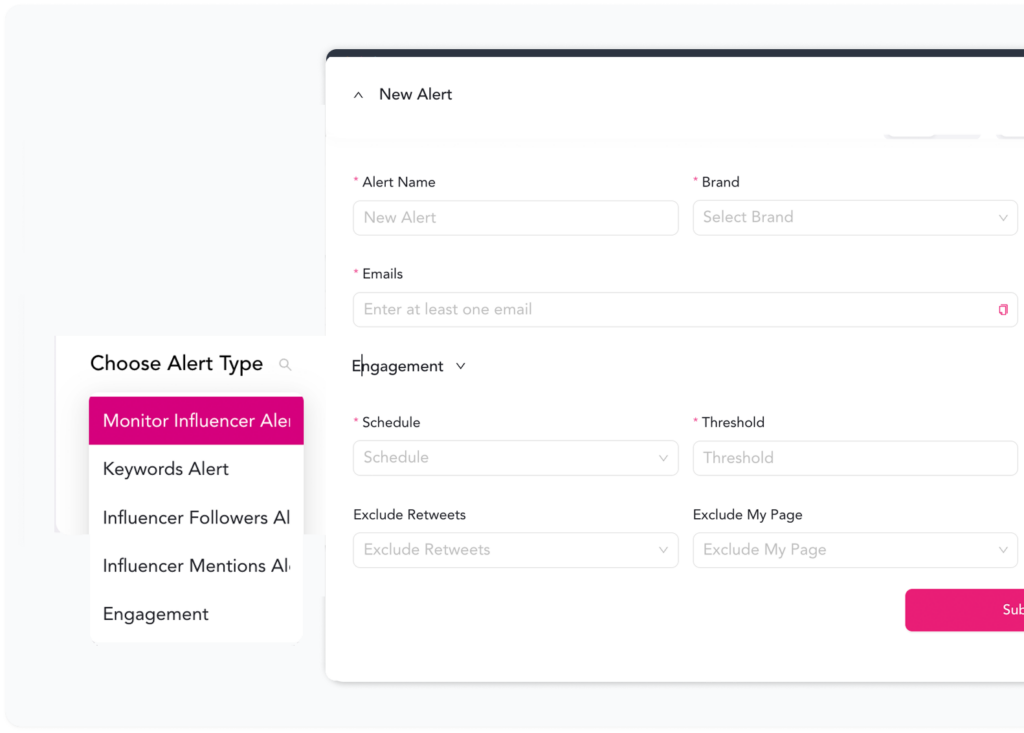Expand the Engagement section chevron

tap(460, 366)
